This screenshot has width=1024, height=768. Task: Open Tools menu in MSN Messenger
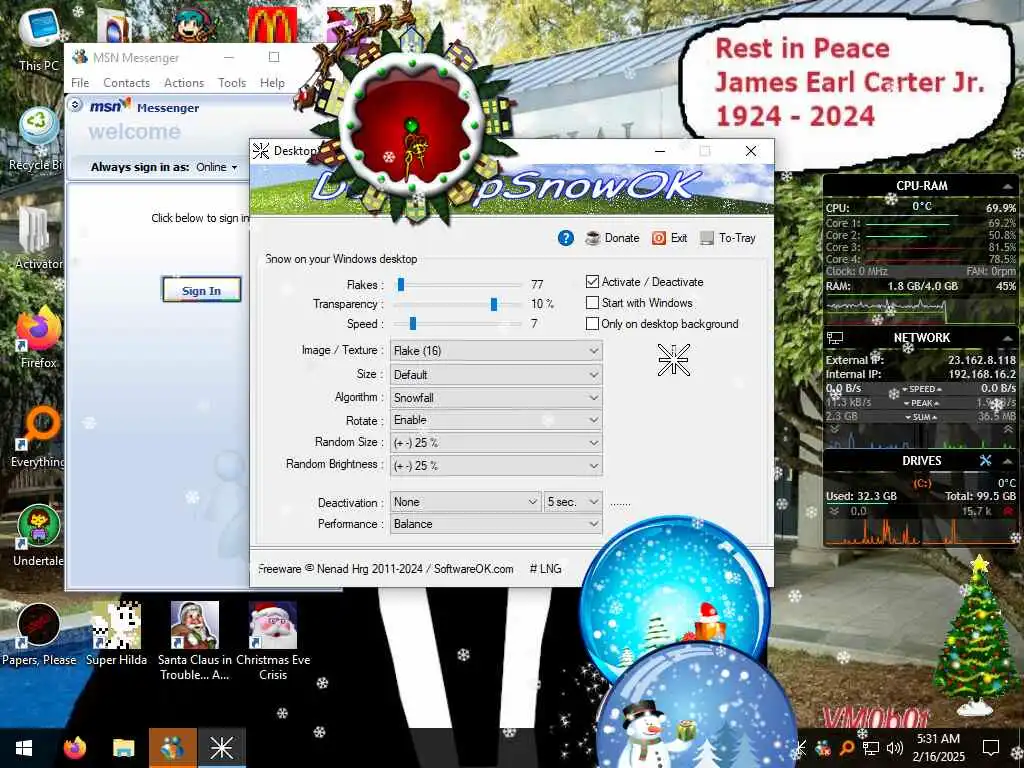(232, 83)
